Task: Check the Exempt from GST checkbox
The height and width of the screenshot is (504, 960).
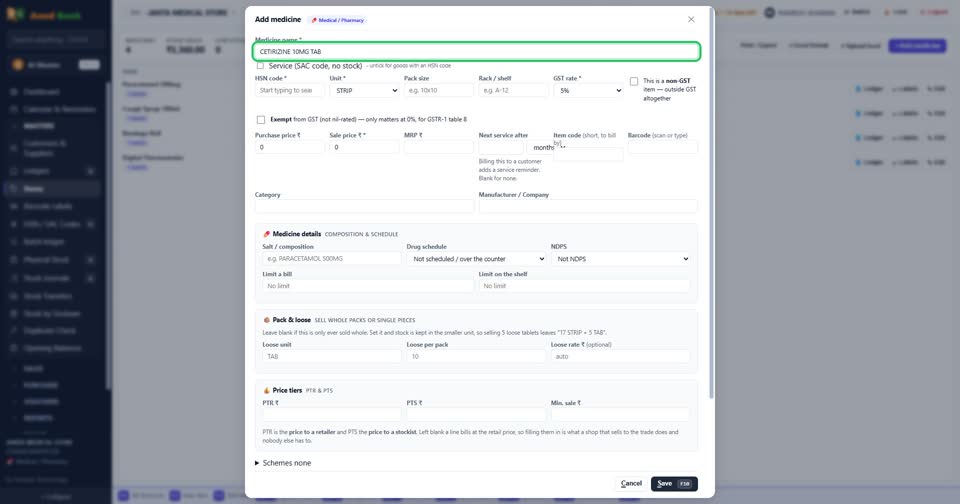Action: tap(261, 119)
